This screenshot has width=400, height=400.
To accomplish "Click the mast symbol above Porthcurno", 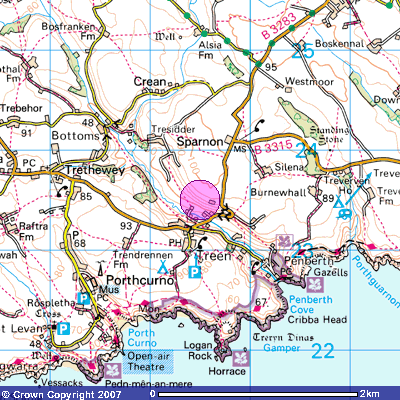I will 100,268.
